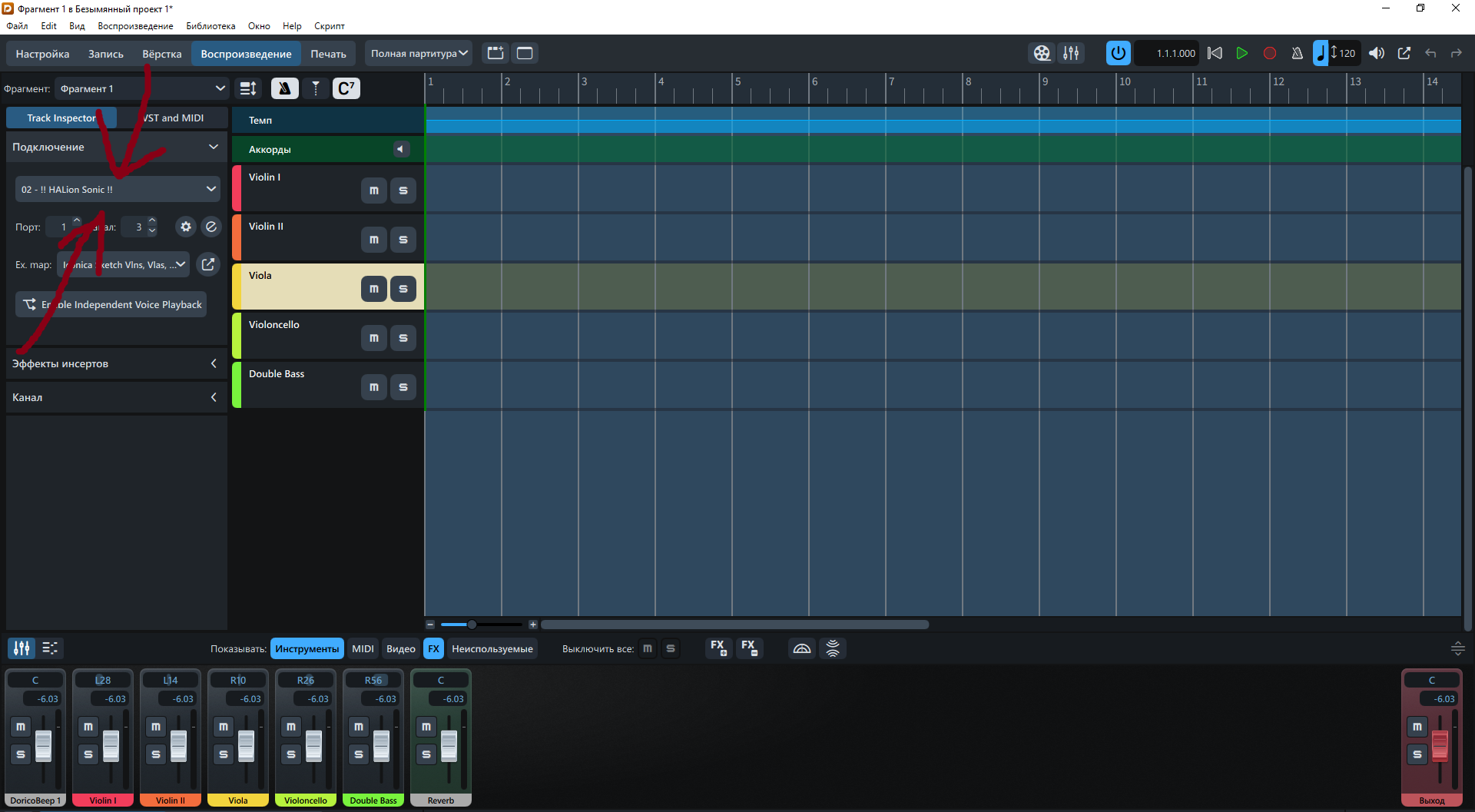Click the red Выход output fader
Viewport: 1475px width, 812px height.
[x=1440, y=745]
